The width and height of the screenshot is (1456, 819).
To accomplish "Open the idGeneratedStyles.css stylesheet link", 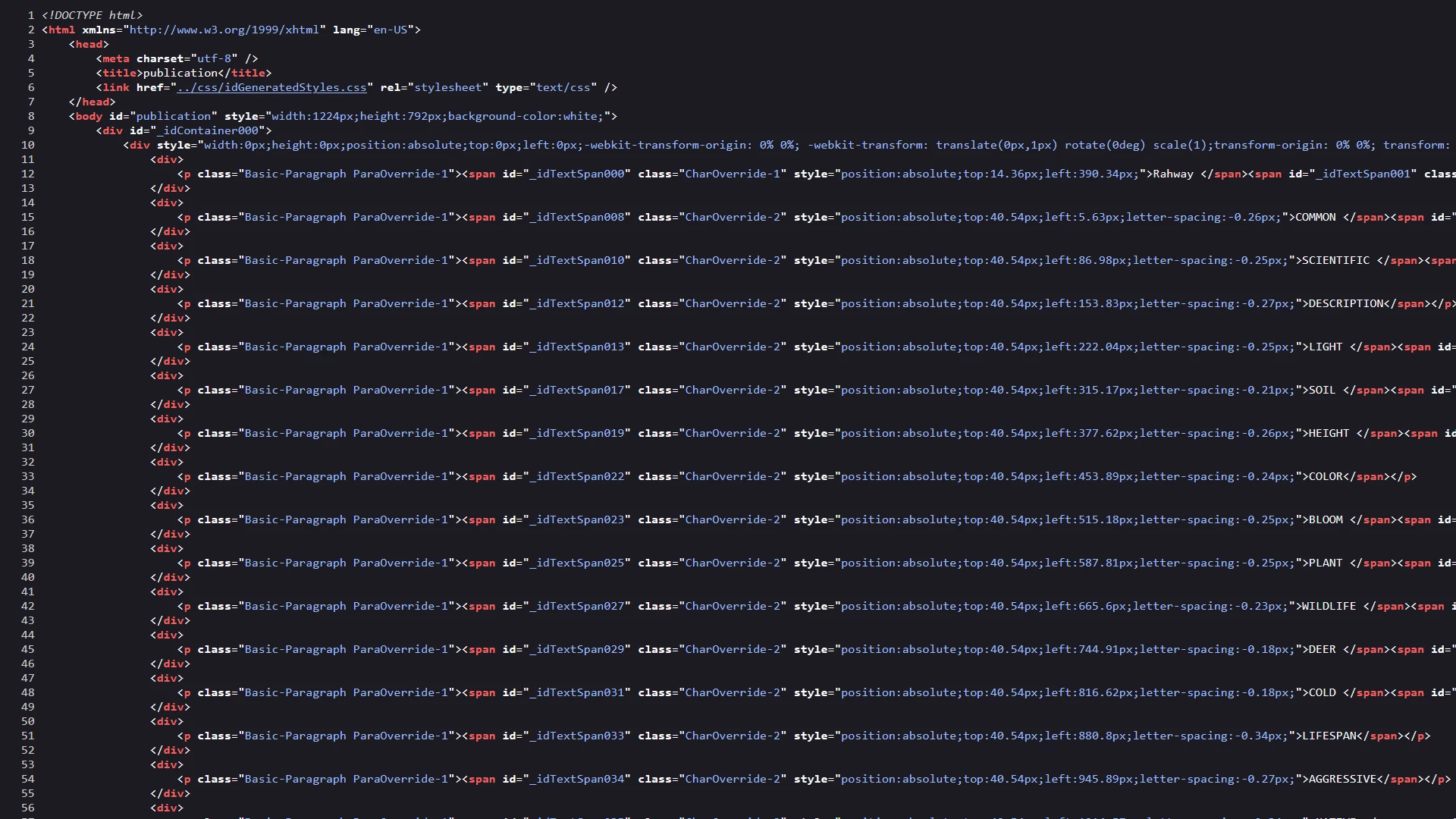I will click(x=271, y=87).
